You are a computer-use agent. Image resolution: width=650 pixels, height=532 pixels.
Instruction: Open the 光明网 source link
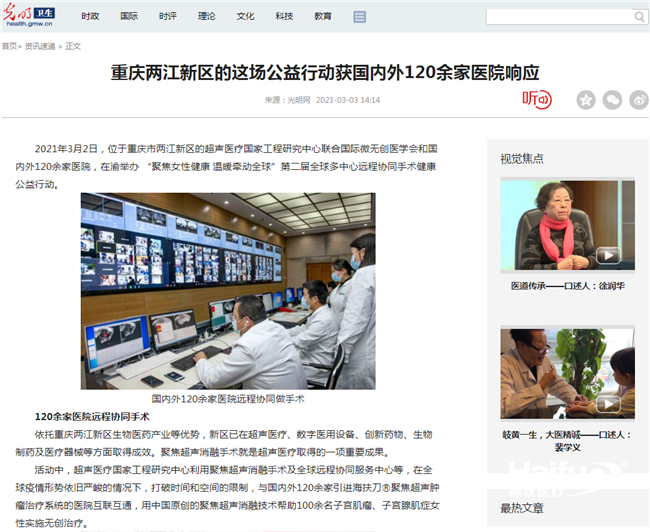[x=298, y=100]
